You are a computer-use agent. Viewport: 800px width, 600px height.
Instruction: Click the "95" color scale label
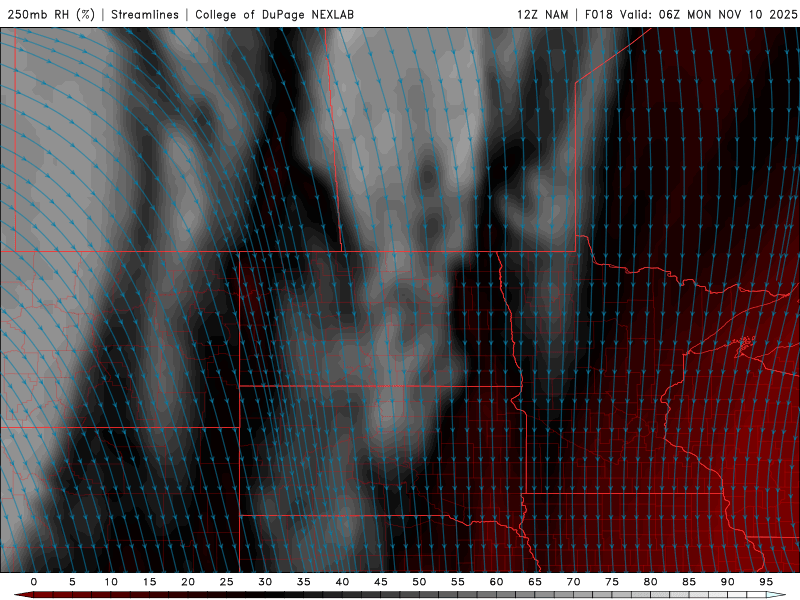click(766, 582)
